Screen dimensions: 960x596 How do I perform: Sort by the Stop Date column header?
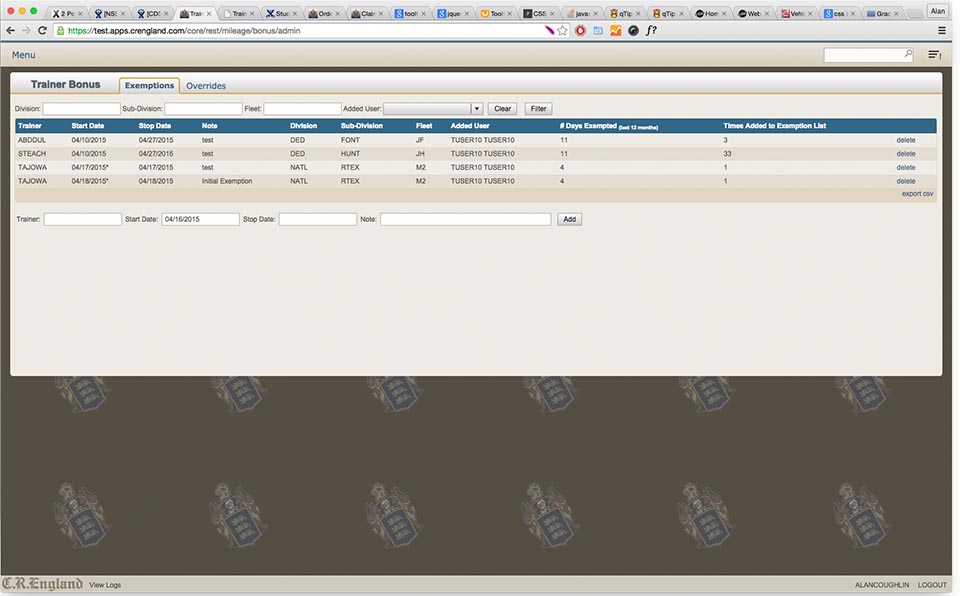[154, 126]
